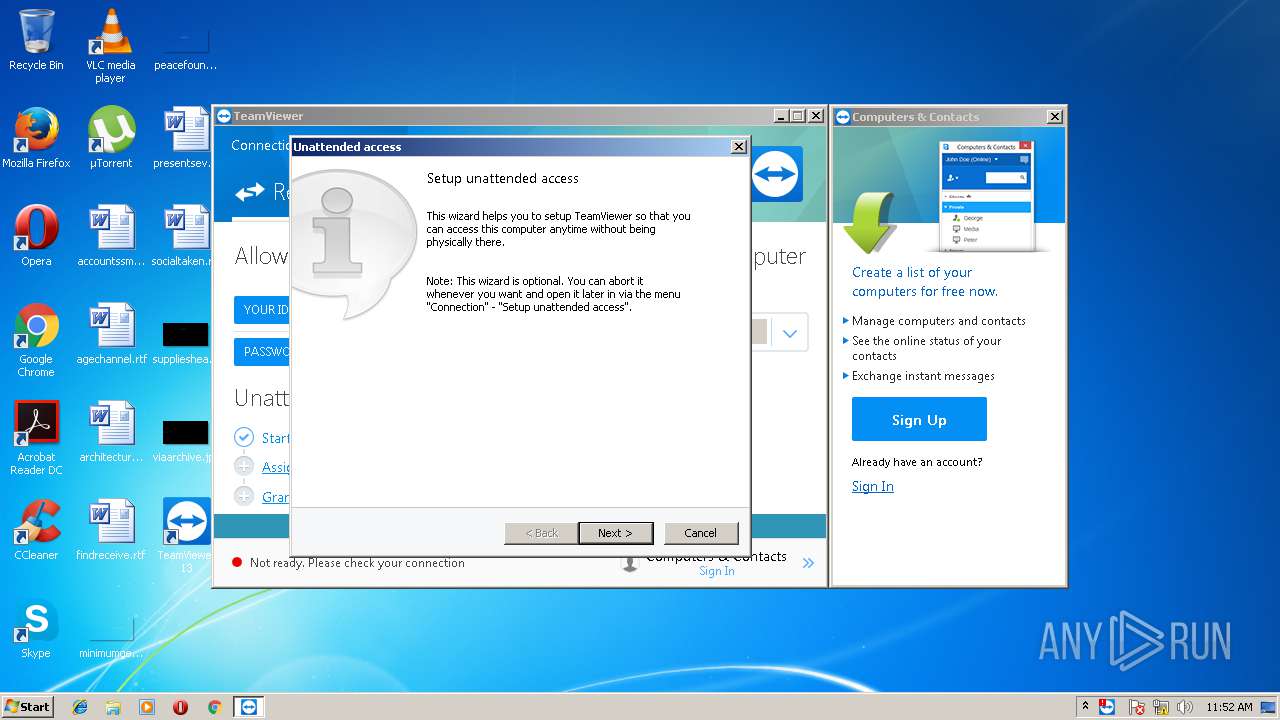The width and height of the screenshot is (1280, 720).
Task: Open Connection menu in TeamViewer window
Action: pyautogui.click(x=260, y=145)
